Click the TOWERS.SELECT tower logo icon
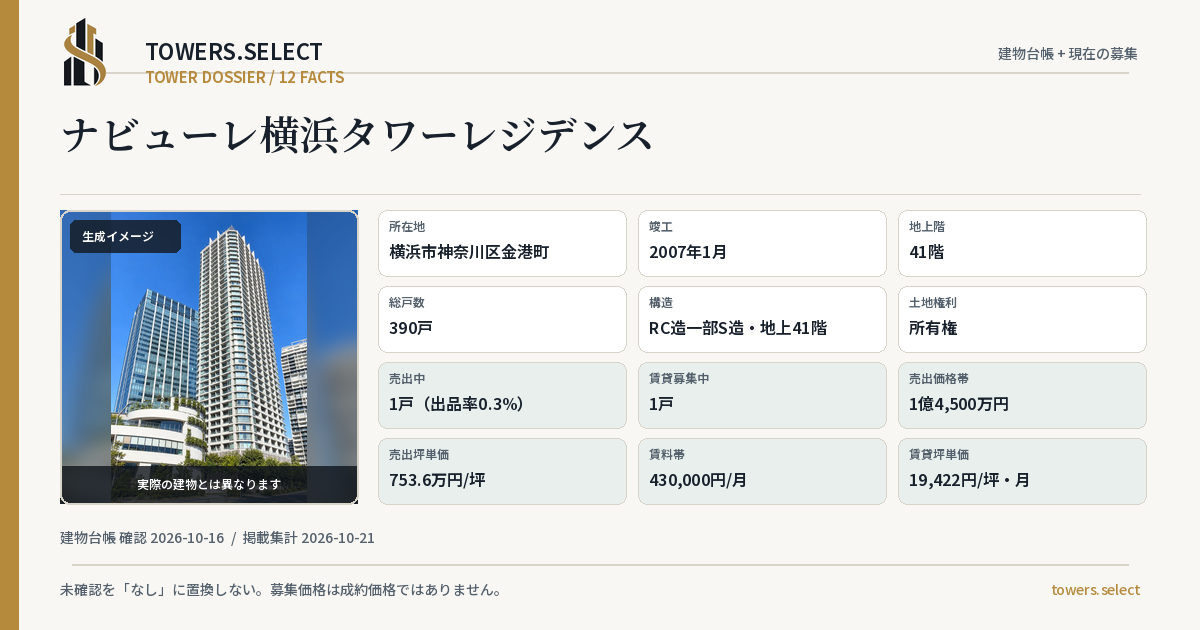1200x630 pixels. point(85,52)
